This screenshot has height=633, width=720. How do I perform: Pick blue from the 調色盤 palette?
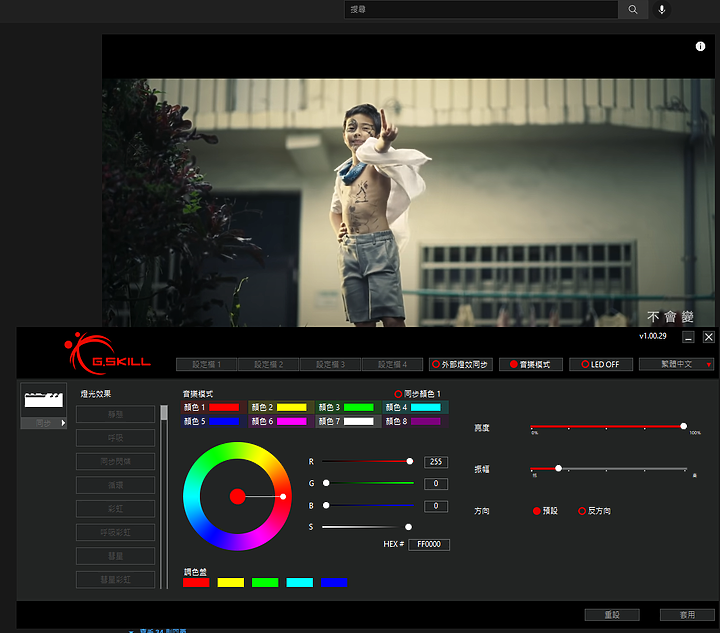coord(334,583)
